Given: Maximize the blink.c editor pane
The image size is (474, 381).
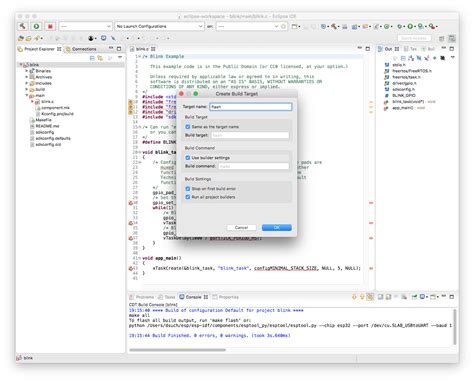Looking at the screenshot, I should [368, 49].
